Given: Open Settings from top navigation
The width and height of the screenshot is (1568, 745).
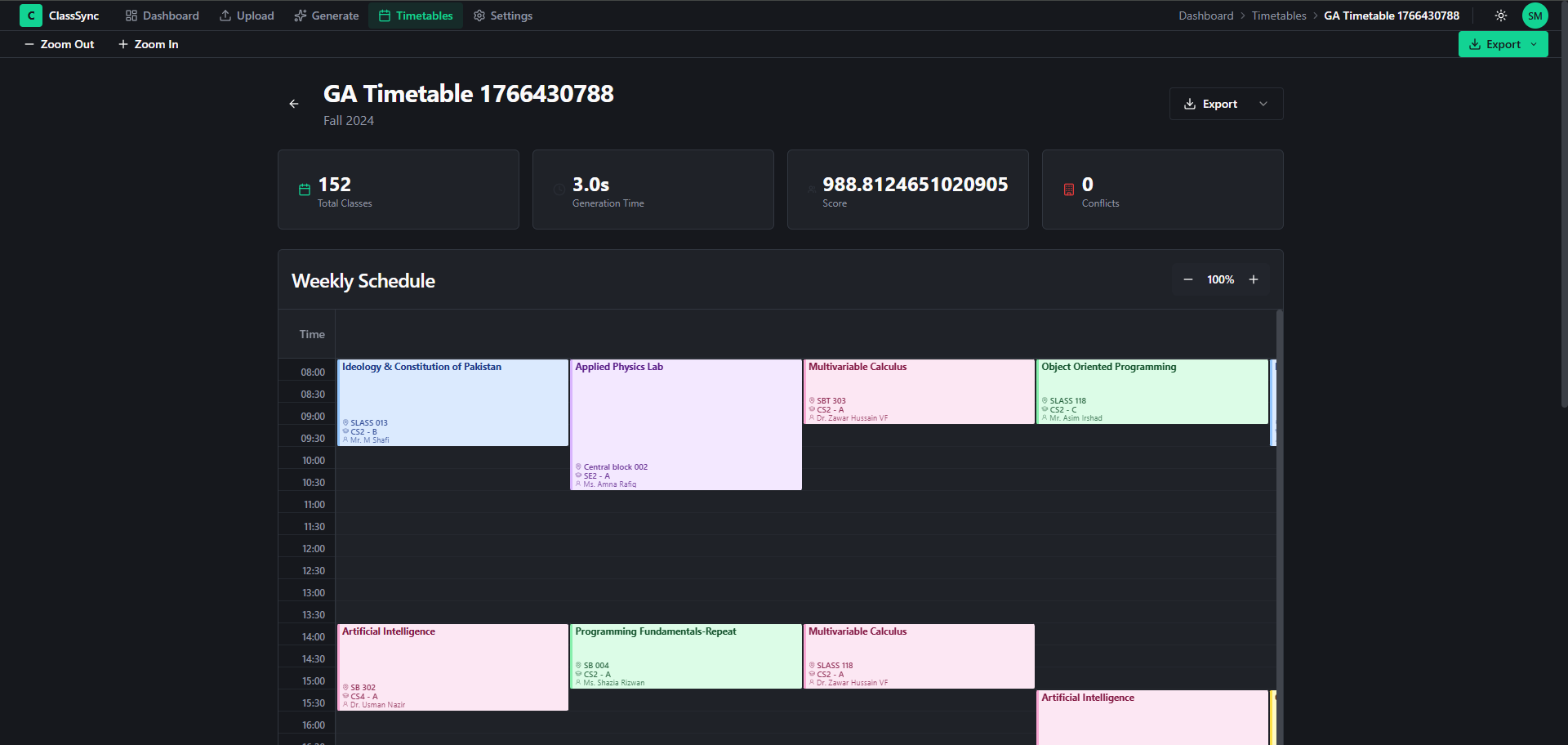Looking at the screenshot, I should (x=503, y=16).
